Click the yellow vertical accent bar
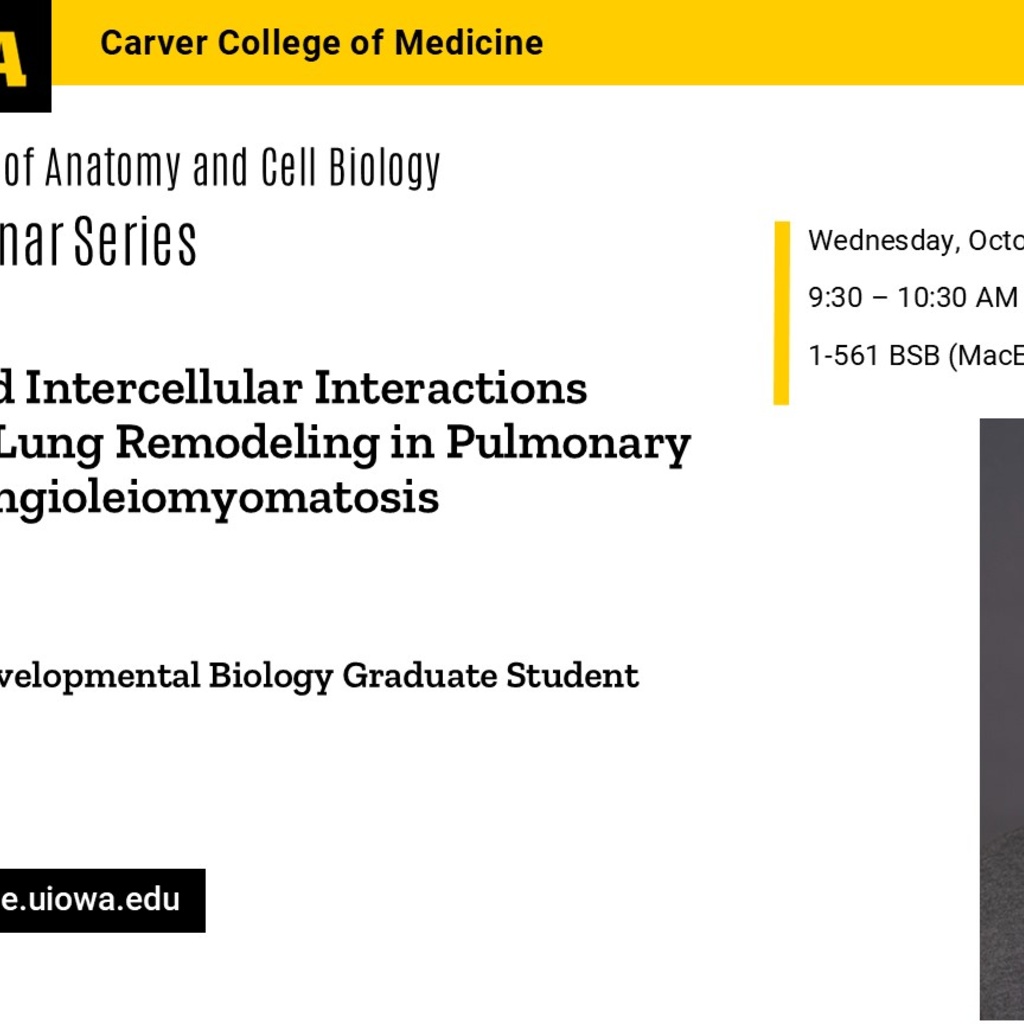Screen dimensions: 1024x1024 click(781, 313)
